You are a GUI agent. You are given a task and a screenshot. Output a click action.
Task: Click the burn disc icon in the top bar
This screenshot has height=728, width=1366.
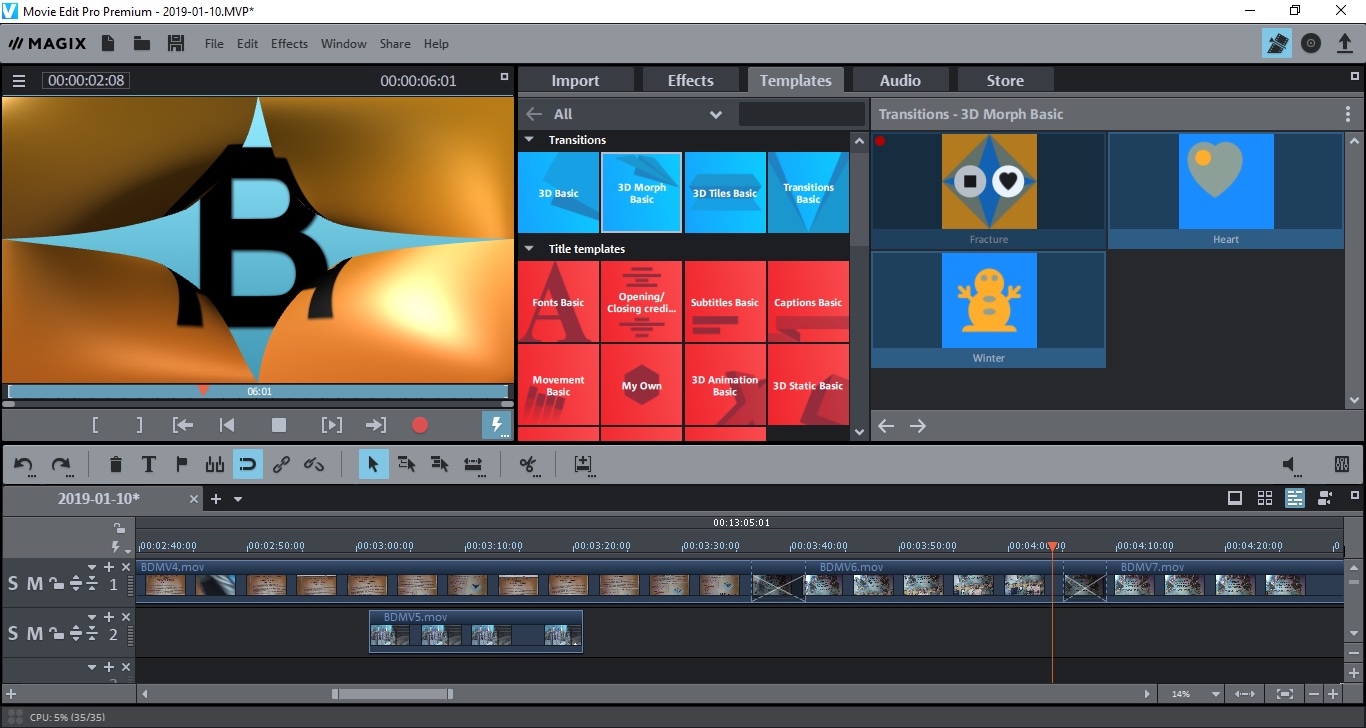[1312, 43]
